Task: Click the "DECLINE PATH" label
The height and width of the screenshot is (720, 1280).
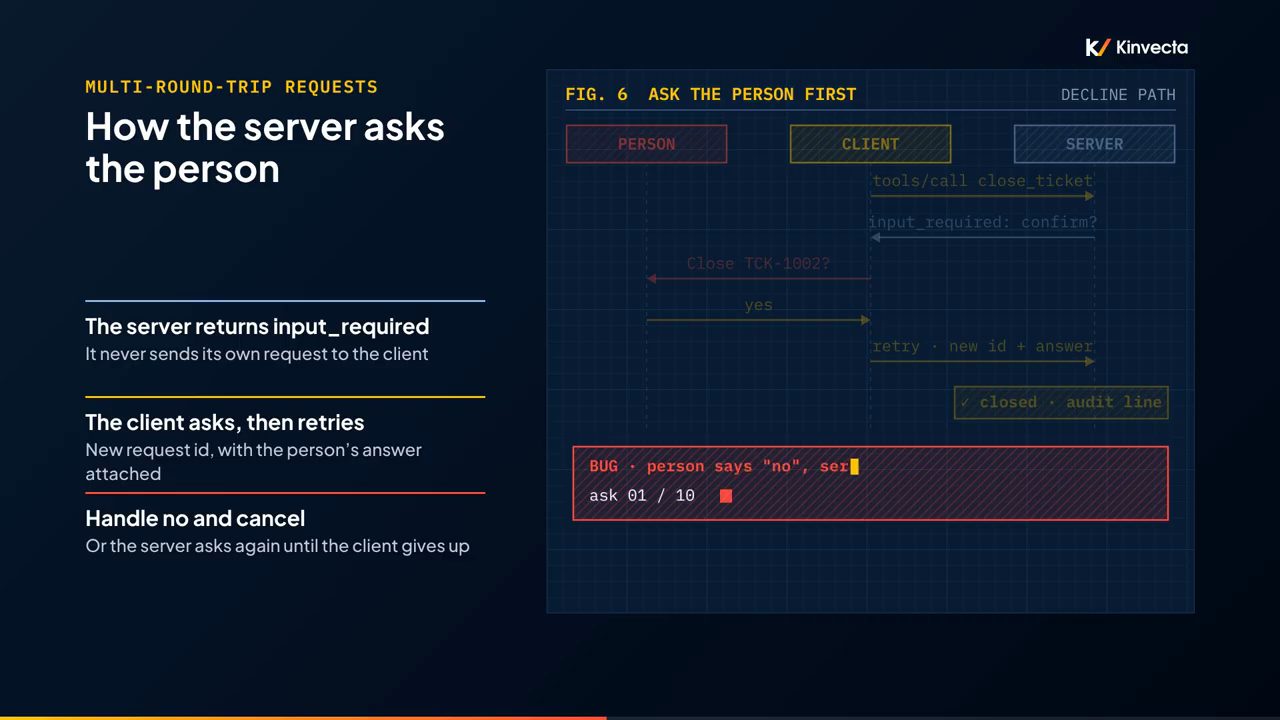Action: pyautogui.click(x=1118, y=95)
